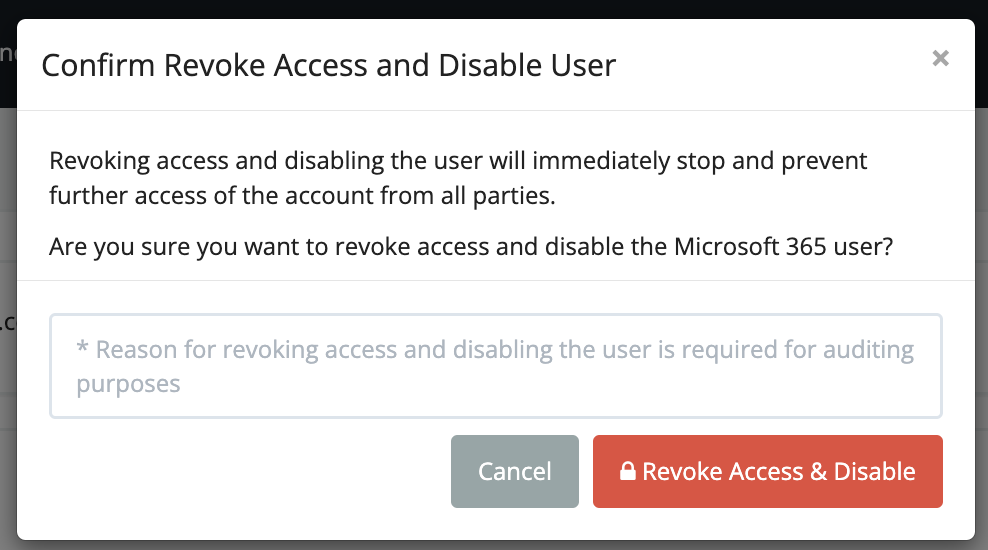Confirm with Revoke Access & Disable button
Image resolution: width=988 pixels, height=550 pixels.
(767, 471)
